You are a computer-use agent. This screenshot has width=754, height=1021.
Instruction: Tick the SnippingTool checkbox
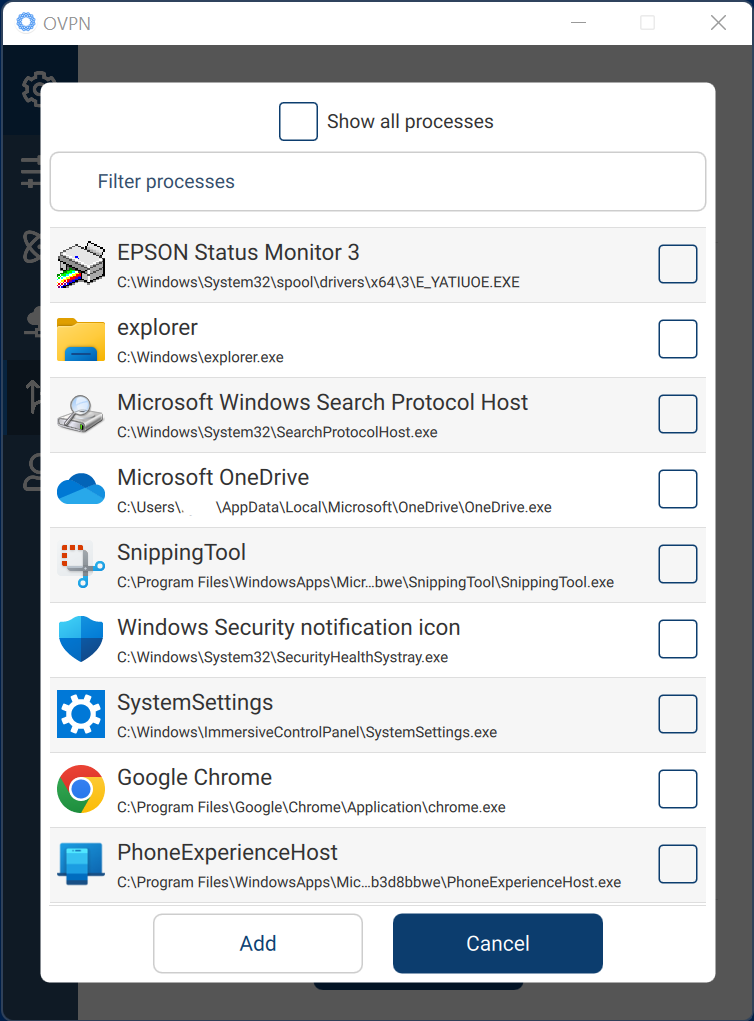678,564
